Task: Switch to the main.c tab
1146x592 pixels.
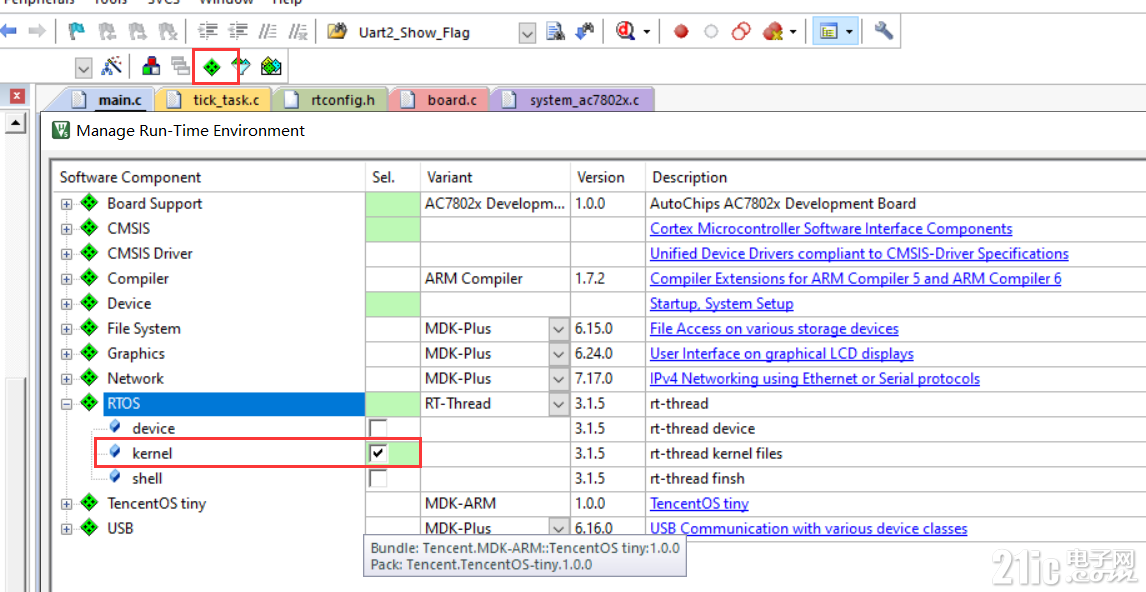Action: click(111, 99)
